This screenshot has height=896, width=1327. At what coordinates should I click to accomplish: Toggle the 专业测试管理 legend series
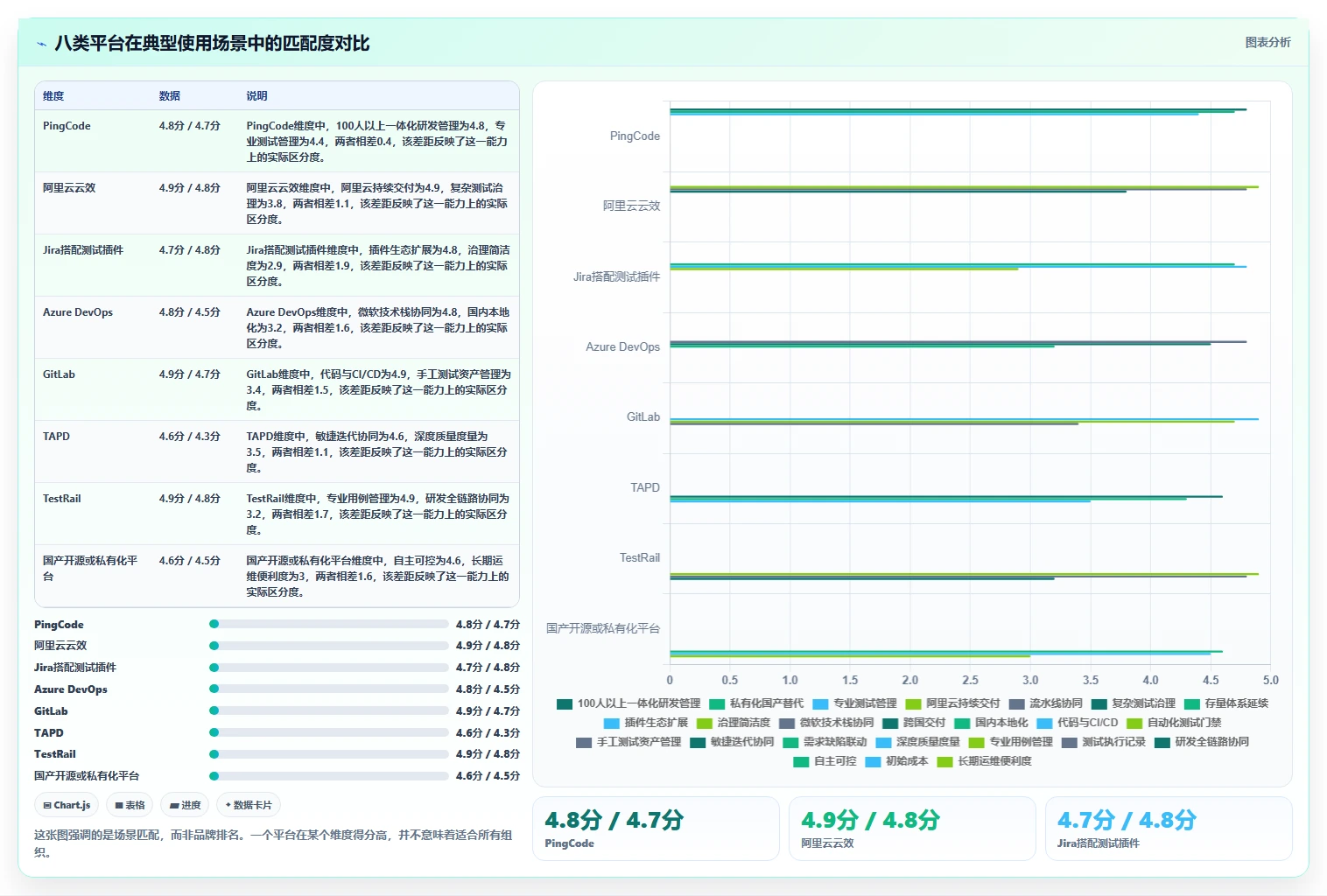click(854, 703)
